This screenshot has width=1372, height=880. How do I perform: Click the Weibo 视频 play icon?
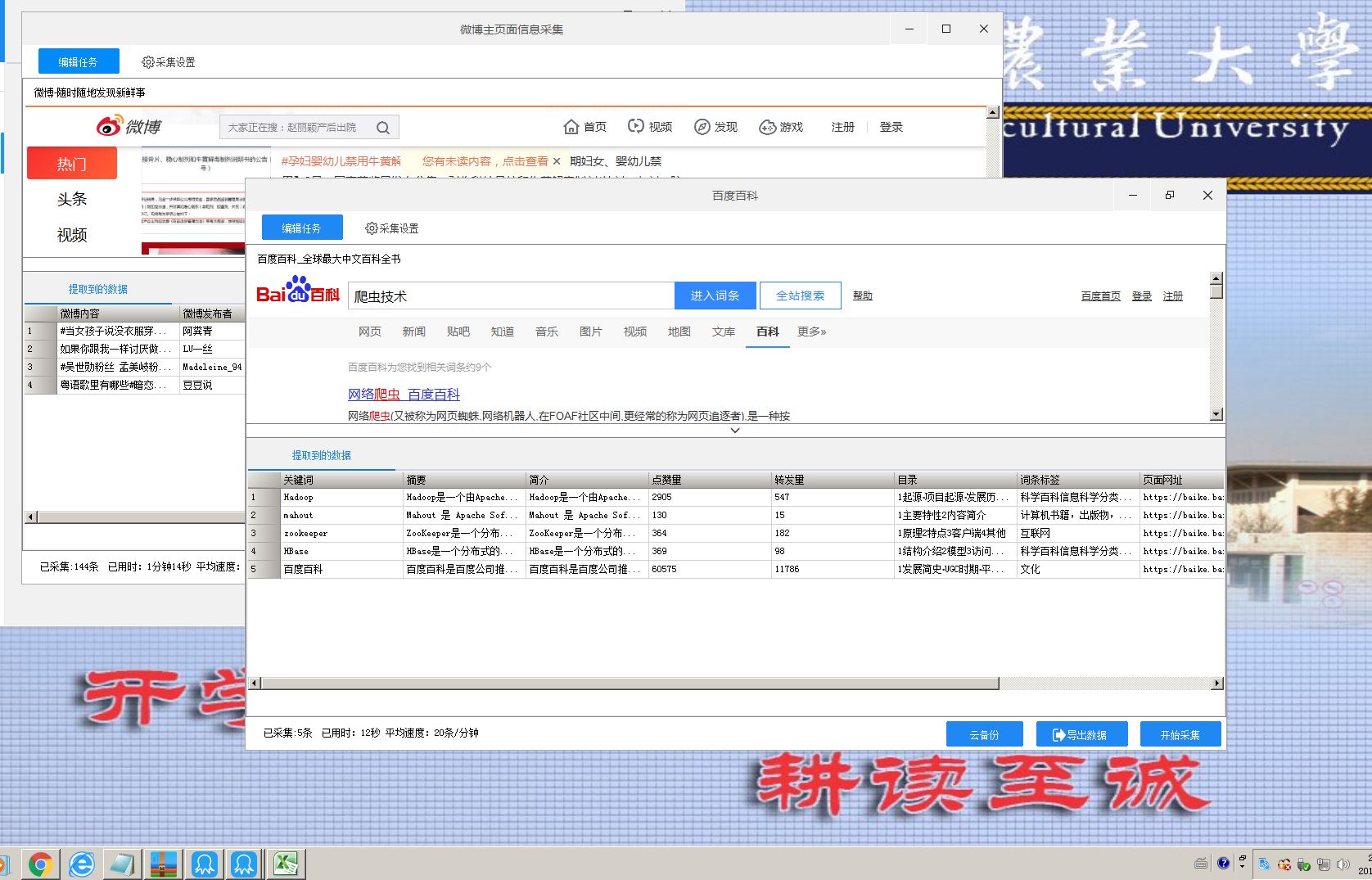tap(636, 126)
